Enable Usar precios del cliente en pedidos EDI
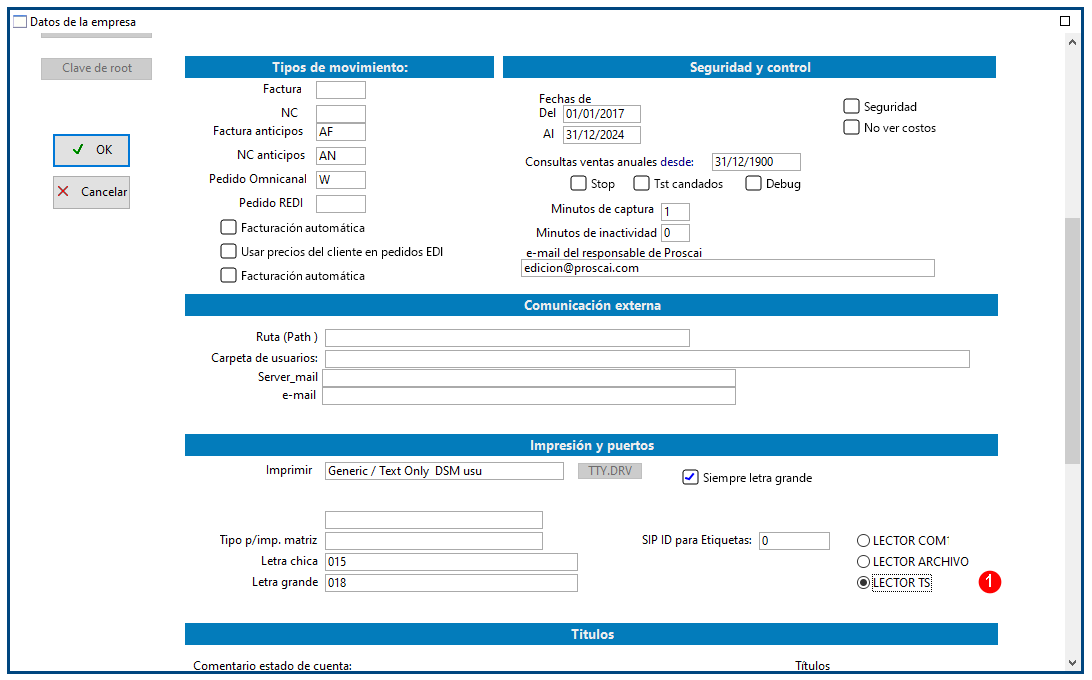This screenshot has width=1092, height=680. pos(228,251)
